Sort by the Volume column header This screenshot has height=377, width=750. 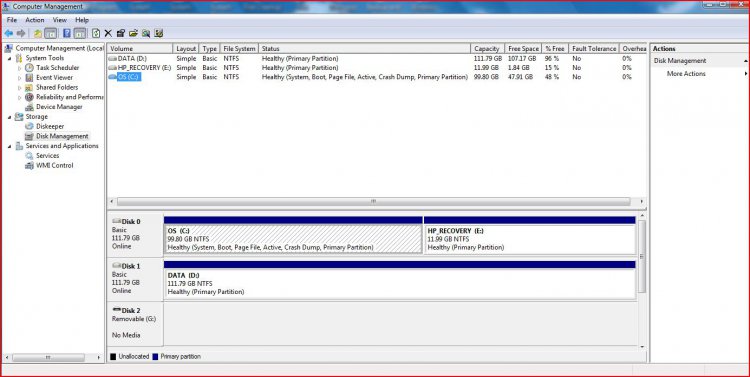pyautogui.click(x=140, y=49)
